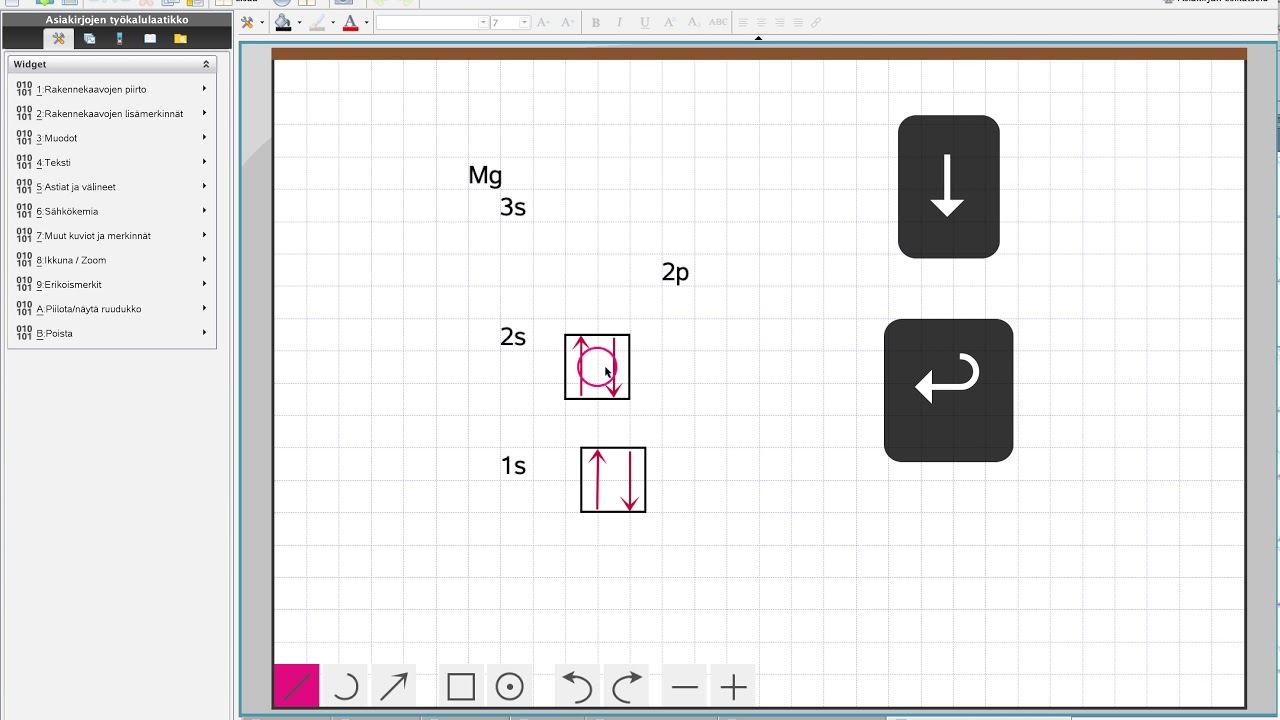Viewport: 1280px width, 720px height.
Task: Open 3:Muodot submenu
Action: pos(112,138)
